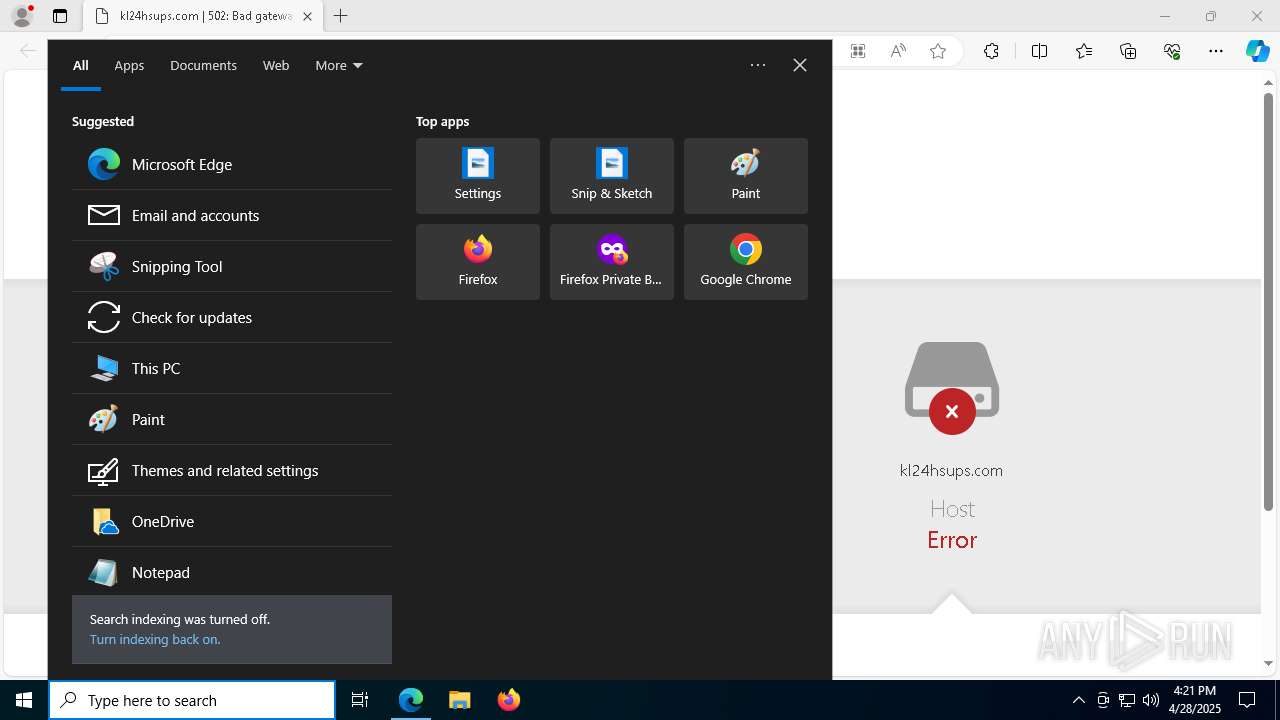Launch Snipping Tool from suggestions
The image size is (1280, 720).
coord(231,266)
